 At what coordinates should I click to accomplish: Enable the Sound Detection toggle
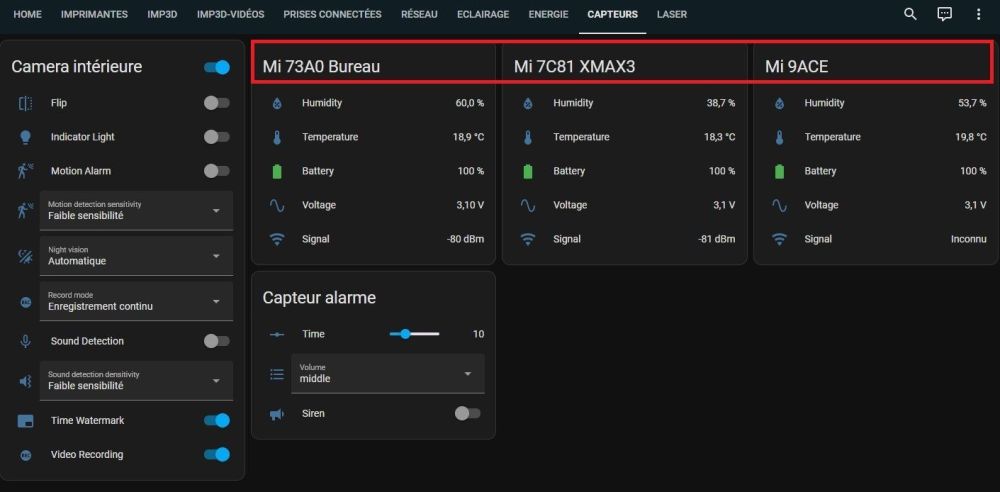[x=217, y=341]
